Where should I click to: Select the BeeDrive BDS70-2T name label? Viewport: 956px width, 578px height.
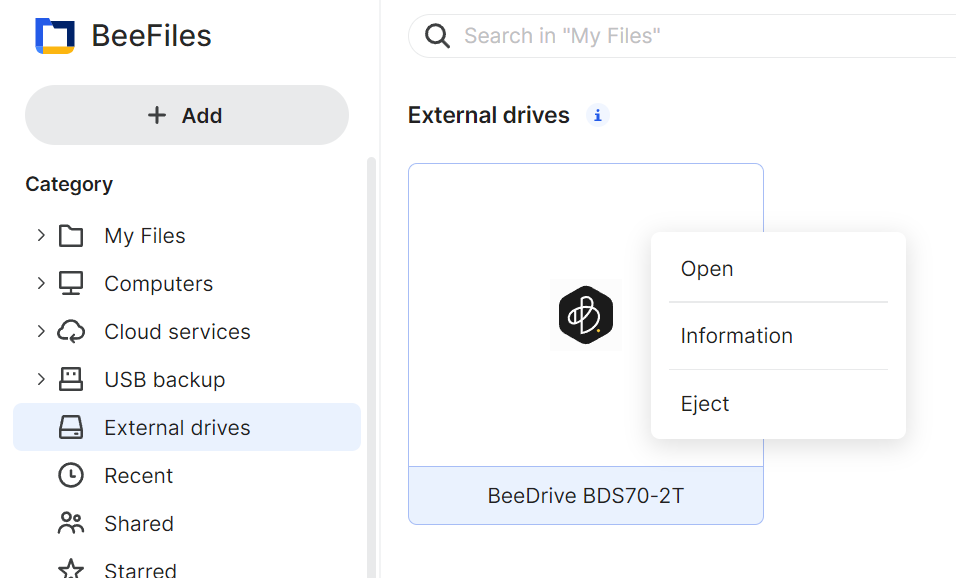[585, 496]
